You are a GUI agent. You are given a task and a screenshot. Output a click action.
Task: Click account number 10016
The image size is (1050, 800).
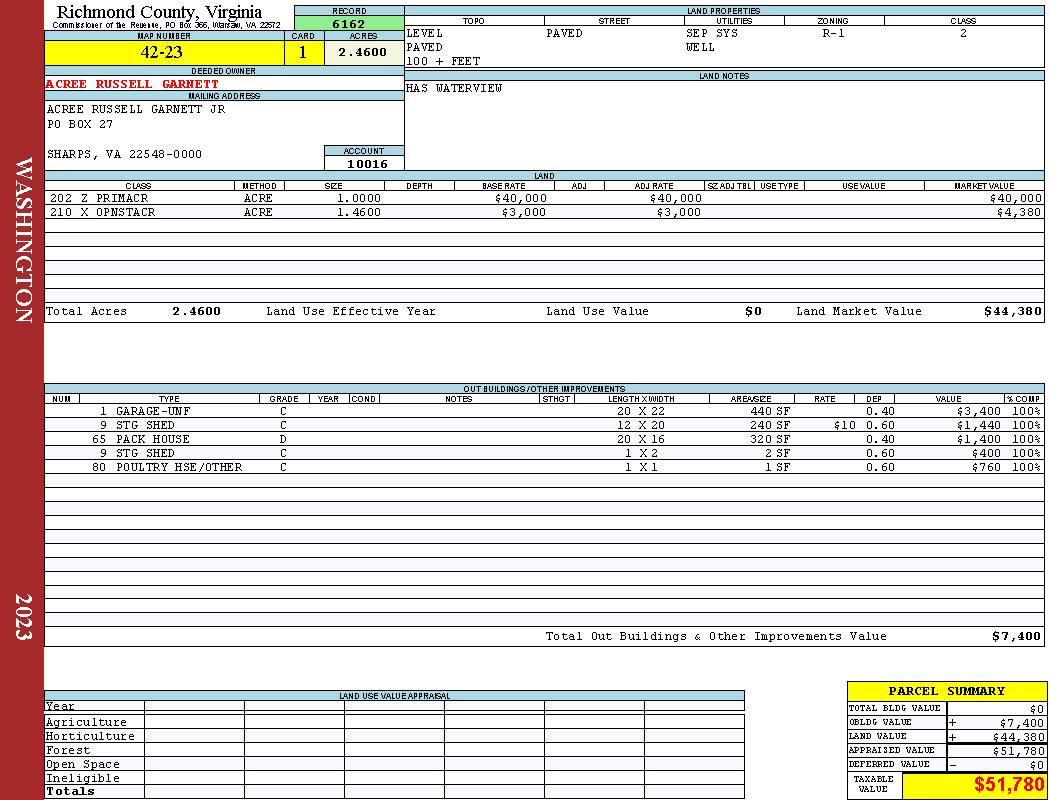(x=366, y=163)
